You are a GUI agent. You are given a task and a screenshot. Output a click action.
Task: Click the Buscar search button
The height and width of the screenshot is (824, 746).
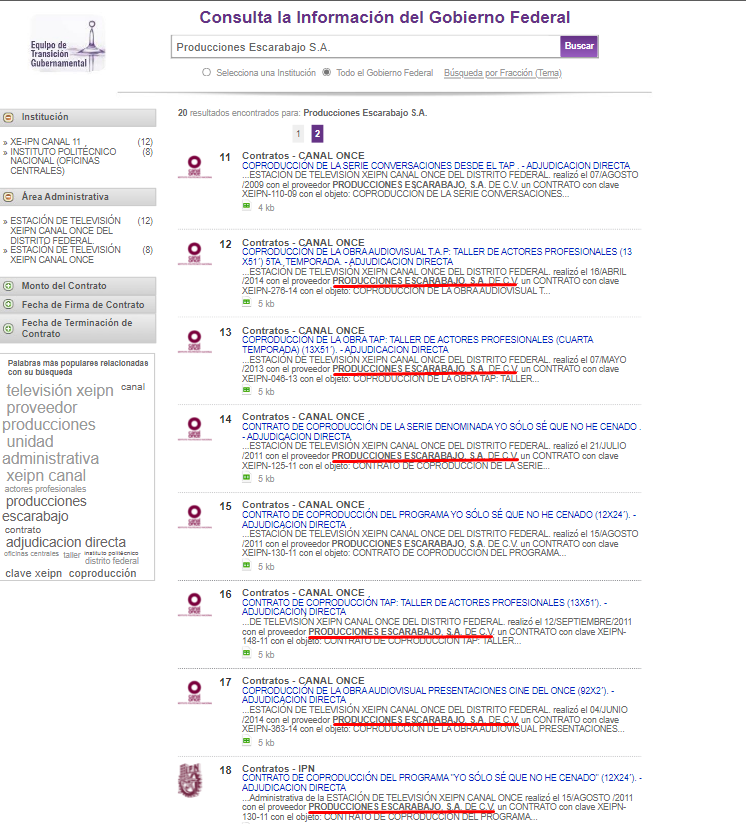(x=579, y=46)
